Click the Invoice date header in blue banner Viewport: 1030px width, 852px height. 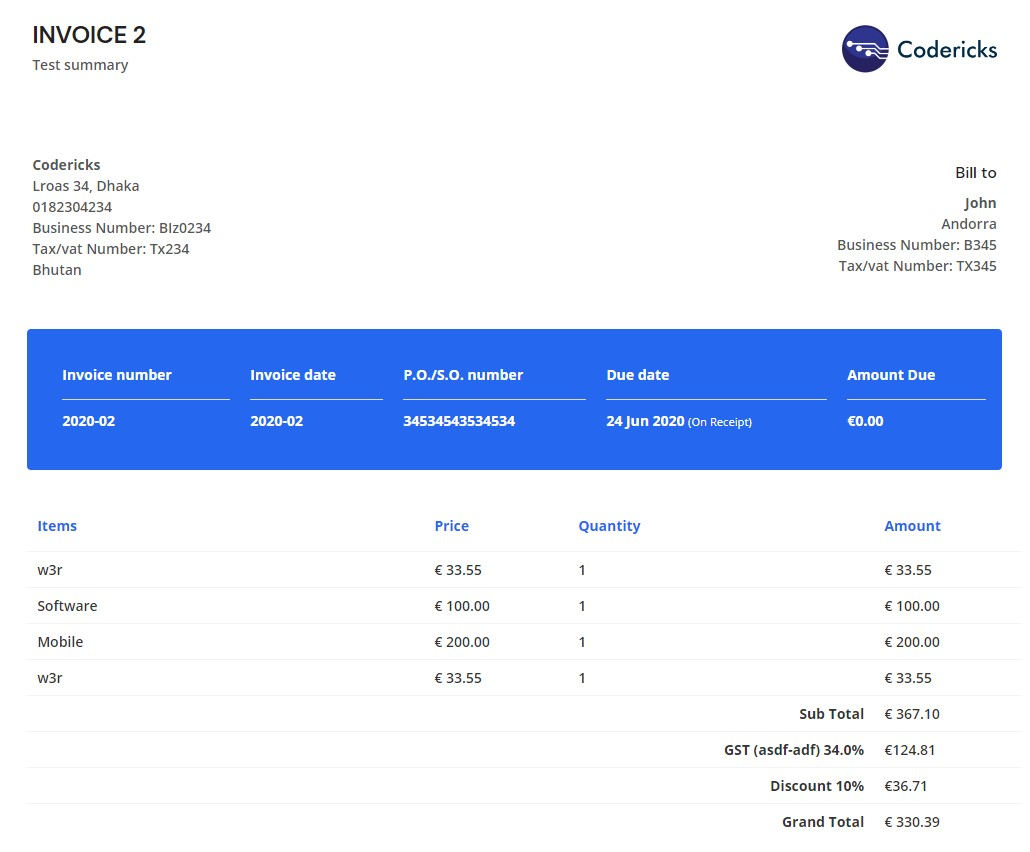point(293,375)
